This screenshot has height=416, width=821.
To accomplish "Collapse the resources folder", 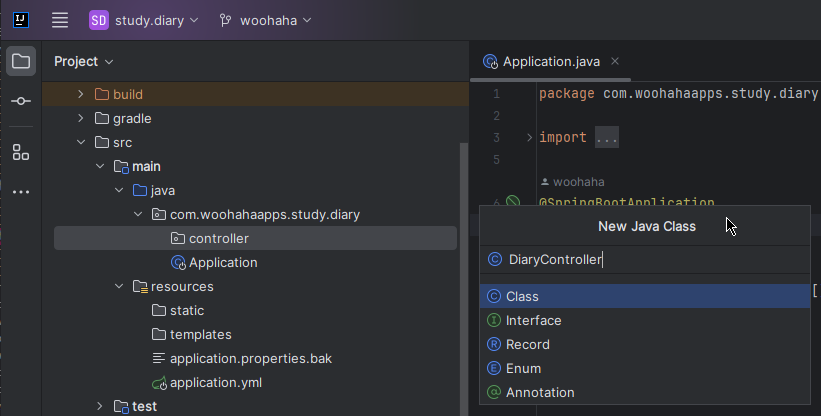I will click(119, 287).
